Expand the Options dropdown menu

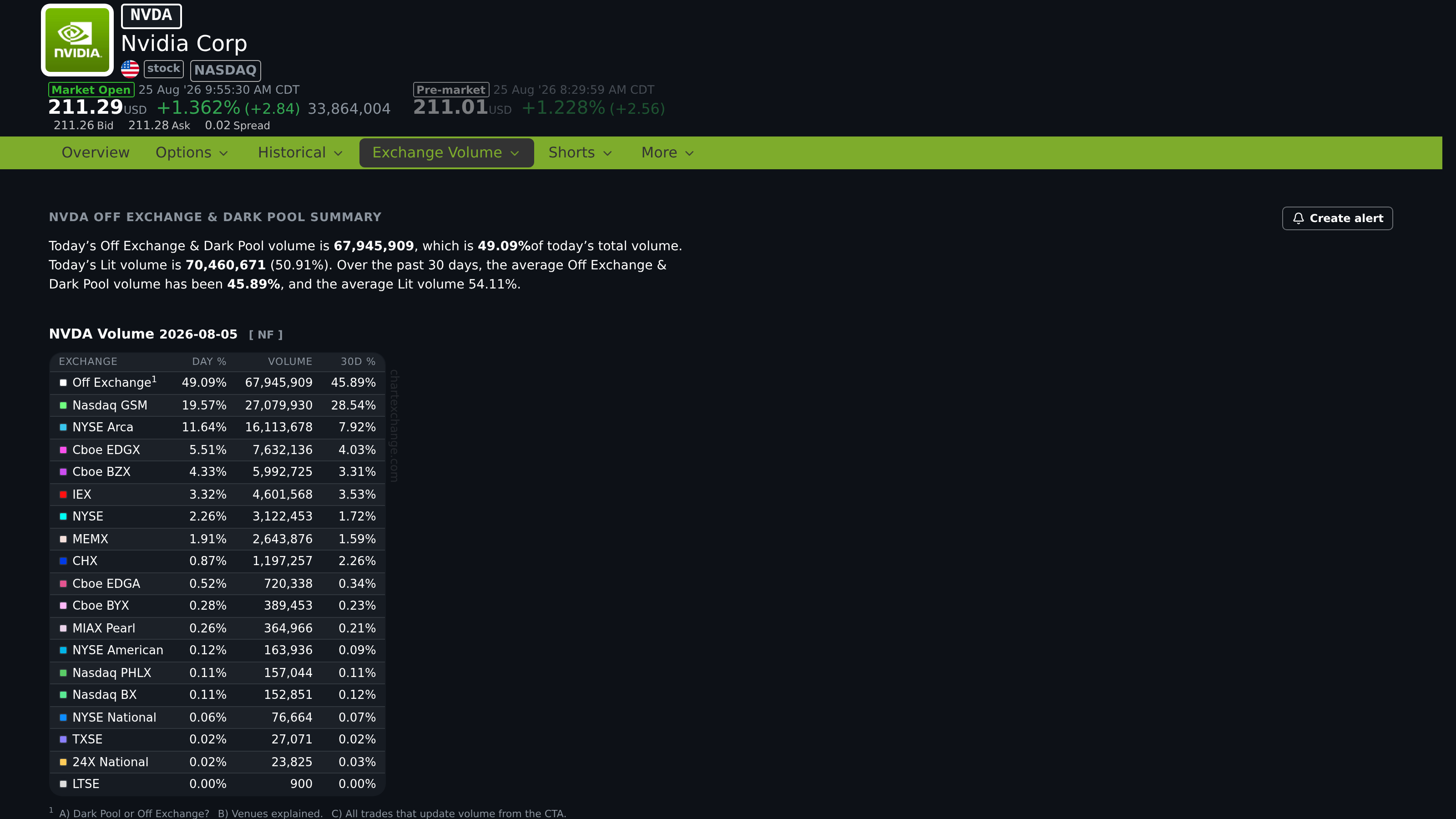pos(192,152)
